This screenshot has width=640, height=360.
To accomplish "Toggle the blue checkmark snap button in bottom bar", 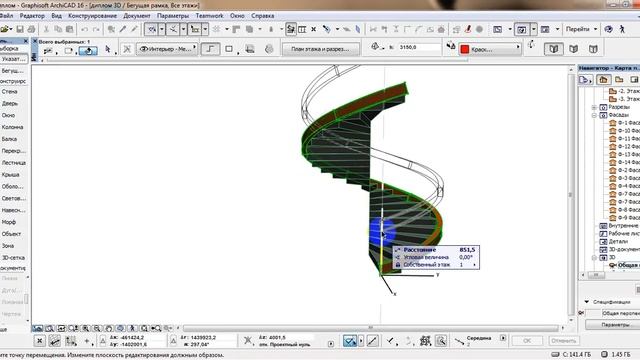I will [x=350, y=341].
